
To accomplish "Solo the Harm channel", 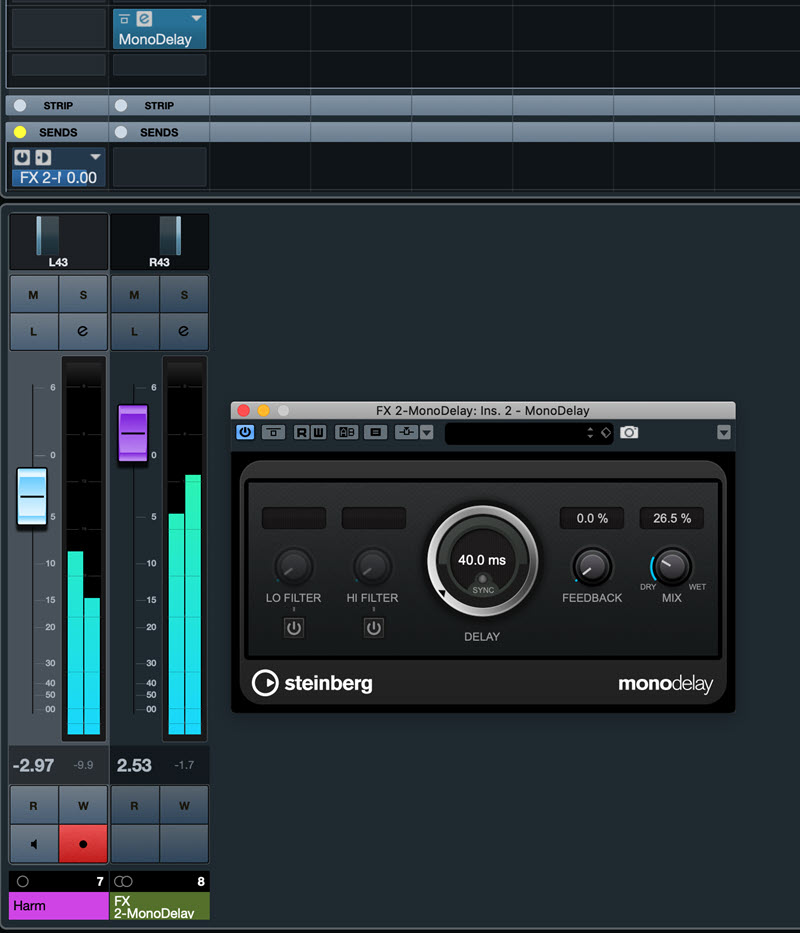I will pos(83,295).
